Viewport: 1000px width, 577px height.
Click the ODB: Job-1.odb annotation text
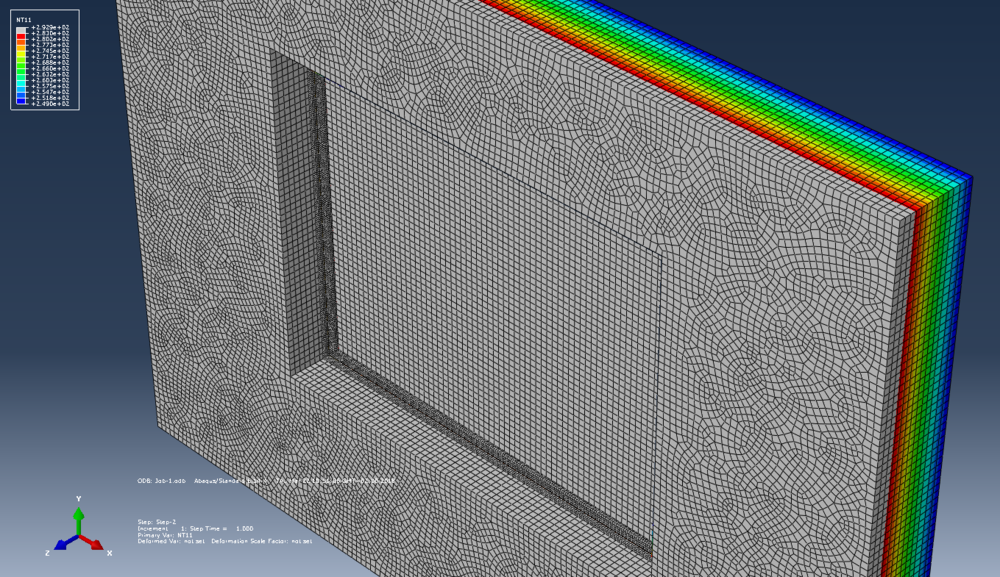[x=160, y=479]
